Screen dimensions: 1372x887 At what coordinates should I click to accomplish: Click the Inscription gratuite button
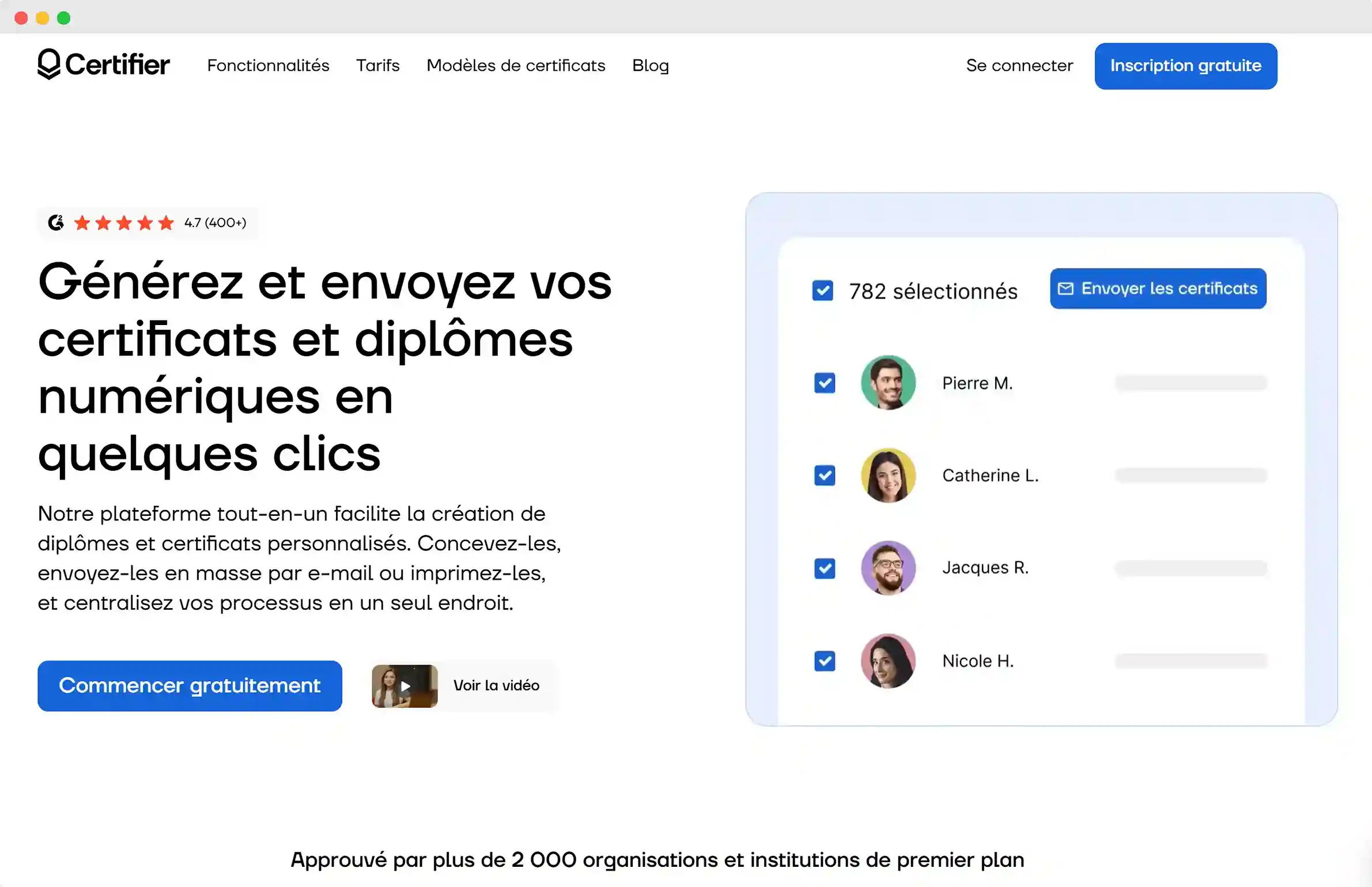[x=1185, y=66]
